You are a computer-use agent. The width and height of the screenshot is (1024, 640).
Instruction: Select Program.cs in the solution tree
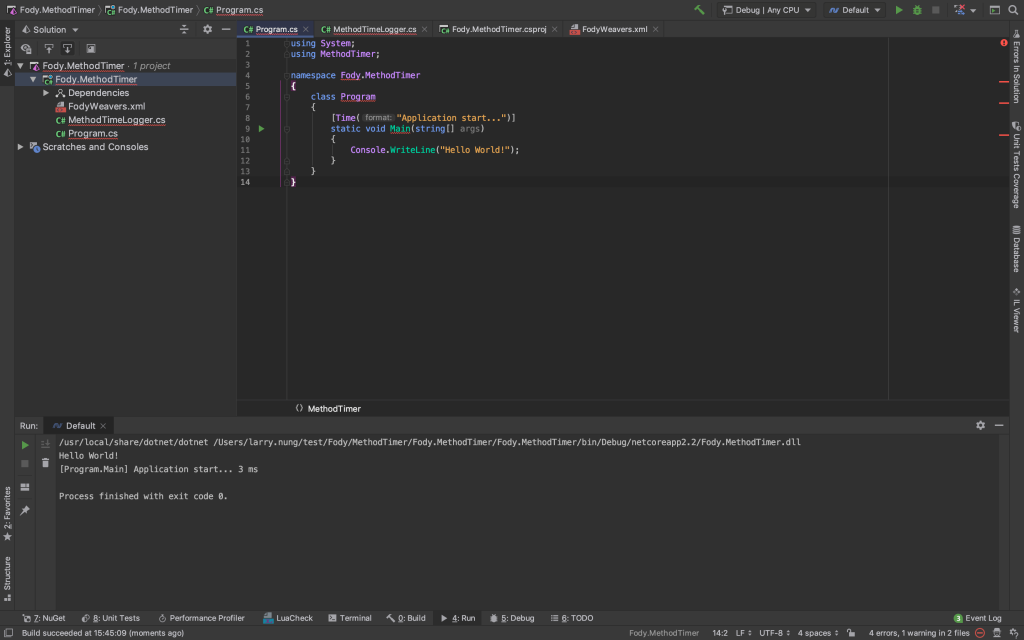[93, 134]
